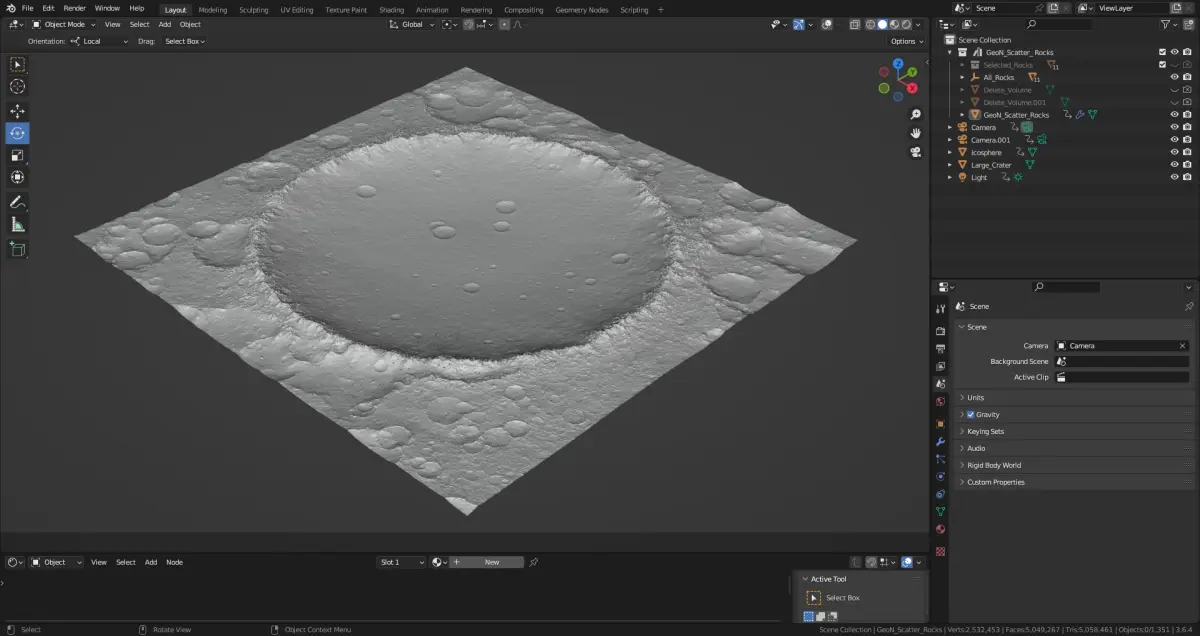Switch to the Sculpting workspace tab
Viewport: 1200px width, 636px height.
pyautogui.click(x=253, y=10)
